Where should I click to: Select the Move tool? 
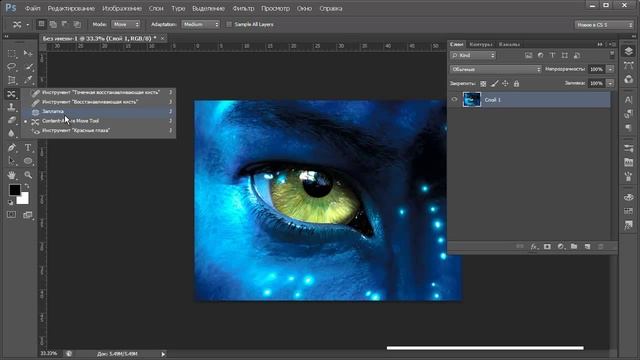click(28, 53)
